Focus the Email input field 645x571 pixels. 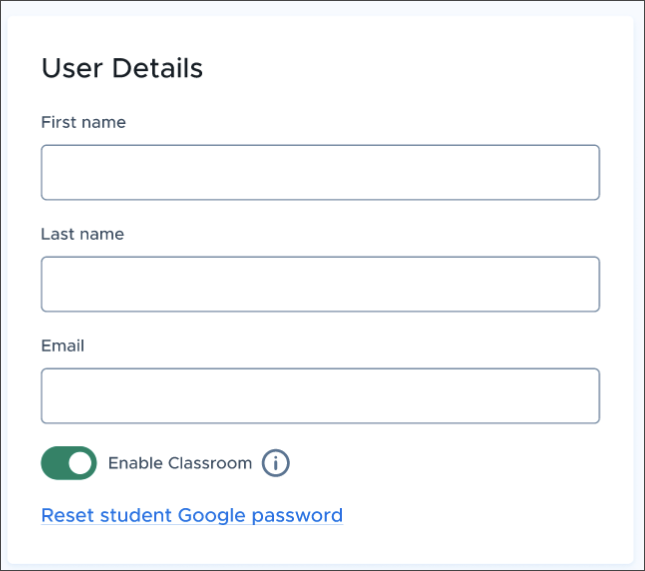[320, 396]
